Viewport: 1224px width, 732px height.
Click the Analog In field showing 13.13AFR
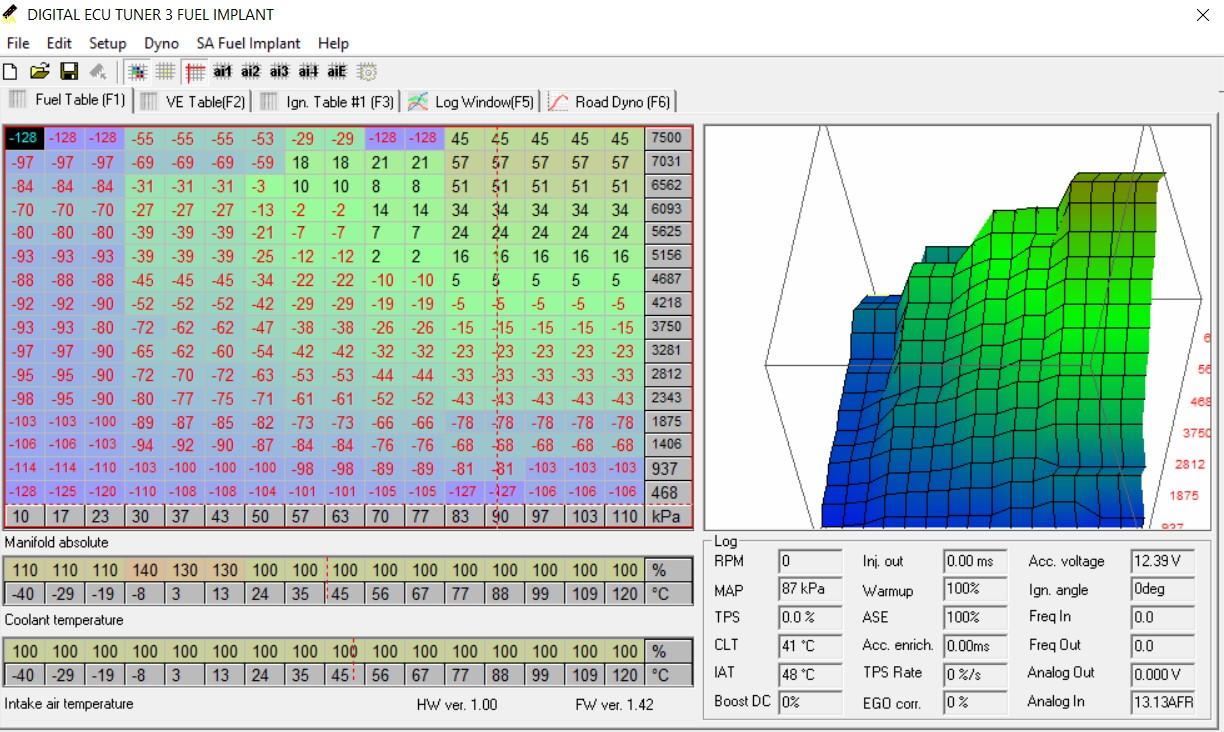tap(1163, 701)
